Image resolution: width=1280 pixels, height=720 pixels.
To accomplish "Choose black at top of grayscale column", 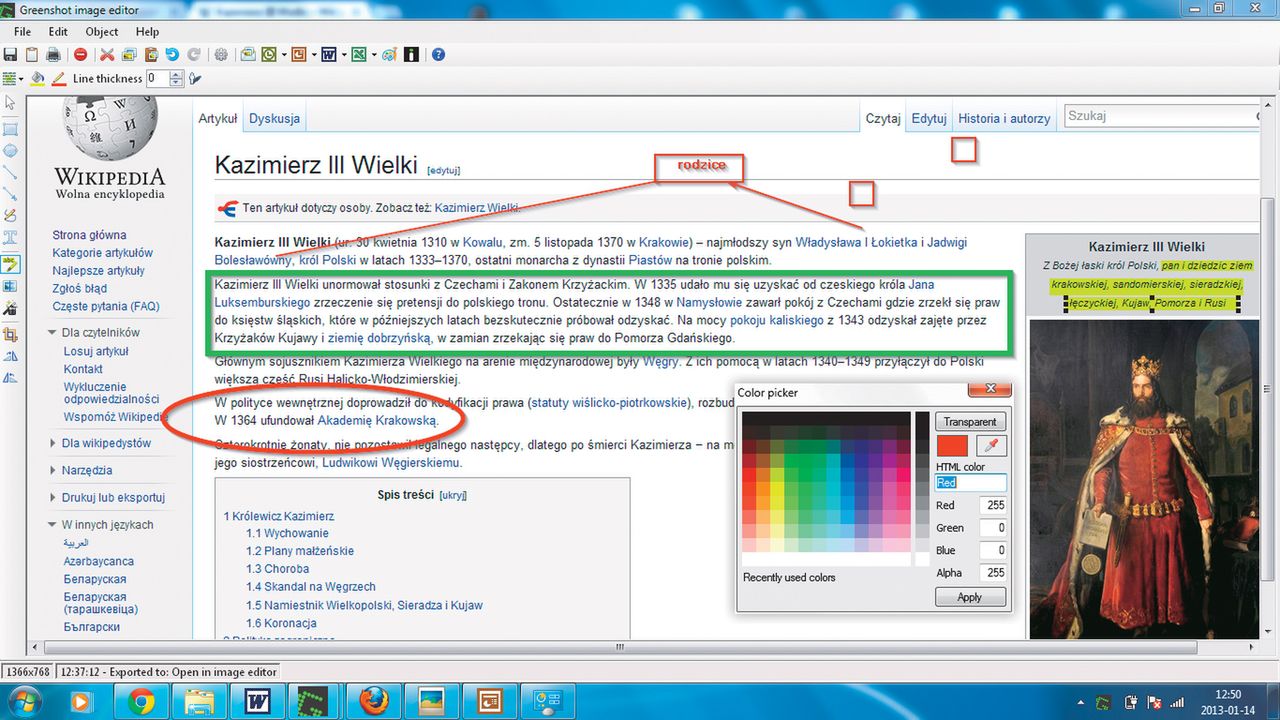I will tap(922, 420).
